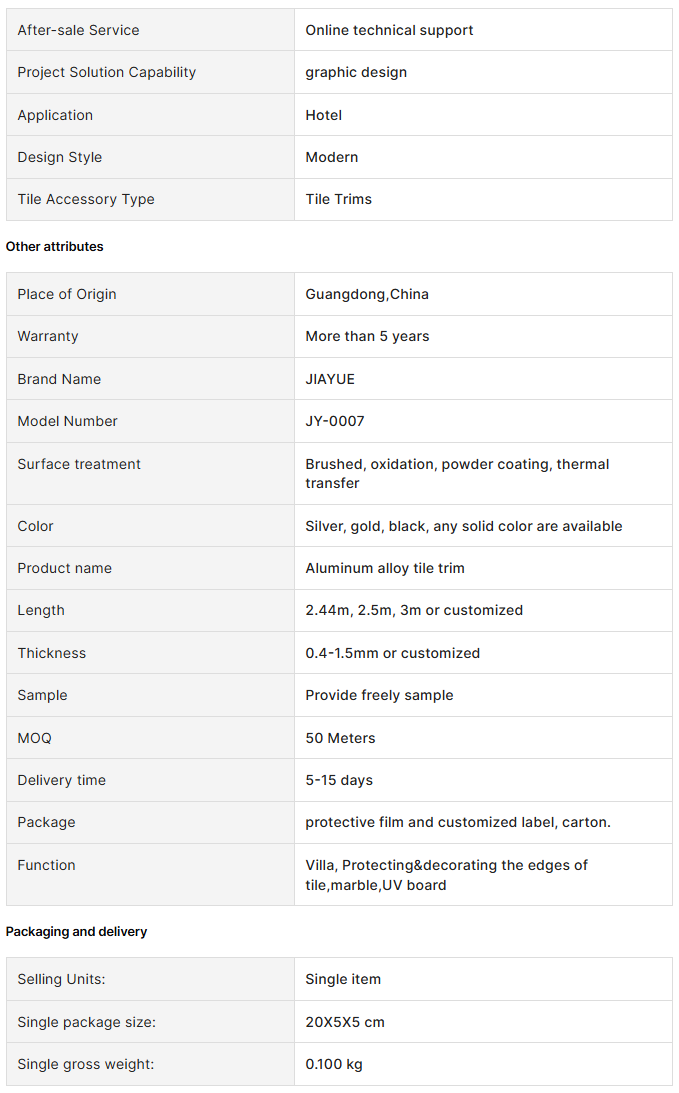Screen dimensions: 679x1093
Task: Click the Length value '2.44m, 2.5m, 3m or customized'
Action: click(x=414, y=611)
